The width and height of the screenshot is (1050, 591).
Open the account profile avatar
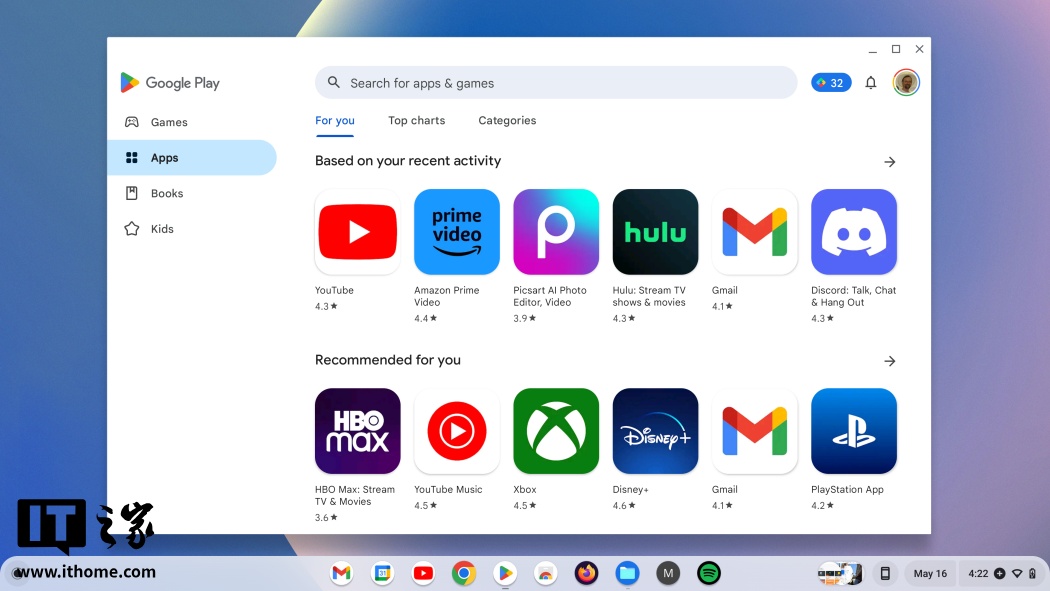(906, 82)
